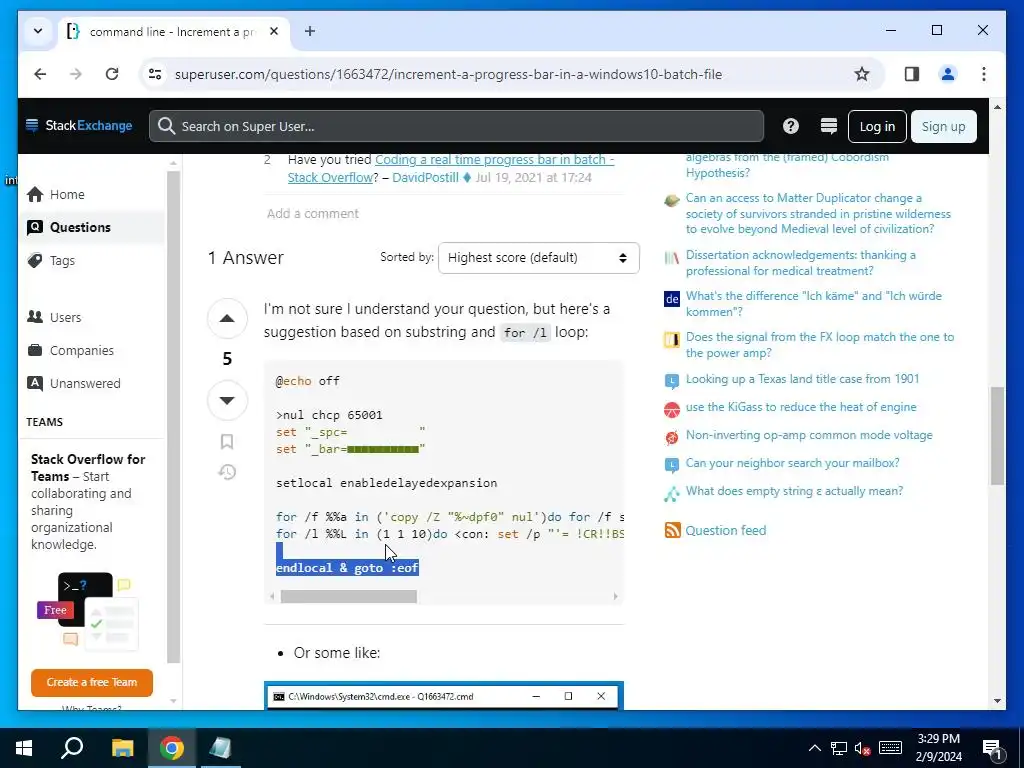
Task: Open Chrome three-dot menu
Action: [x=984, y=74]
